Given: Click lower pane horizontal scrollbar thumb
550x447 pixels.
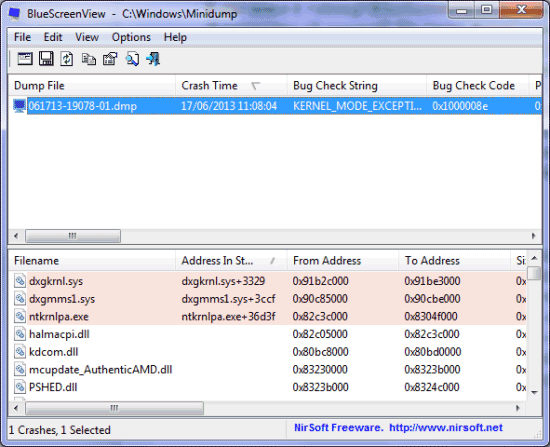Looking at the screenshot, I should click(114, 408).
